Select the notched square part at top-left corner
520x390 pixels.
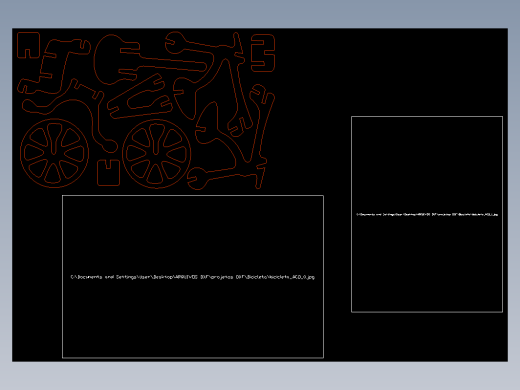pyautogui.click(x=28, y=45)
